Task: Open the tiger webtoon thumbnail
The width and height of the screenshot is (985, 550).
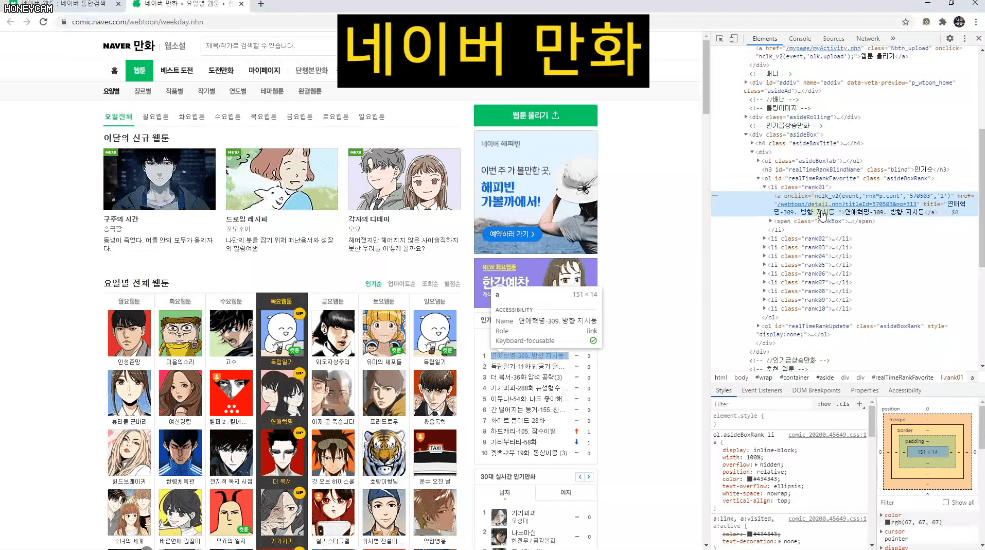Action: click(x=384, y=453)
